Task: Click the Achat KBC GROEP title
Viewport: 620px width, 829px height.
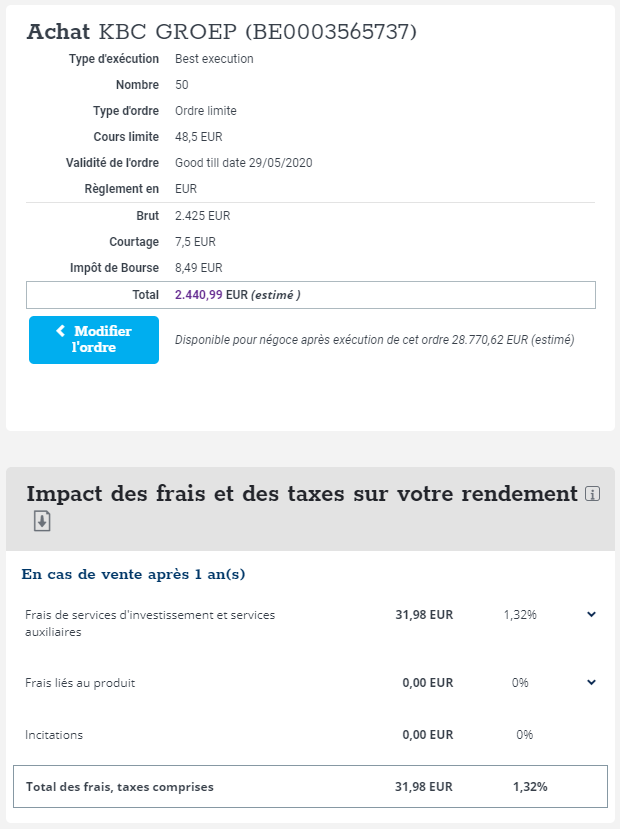Action: click(221, 31)
